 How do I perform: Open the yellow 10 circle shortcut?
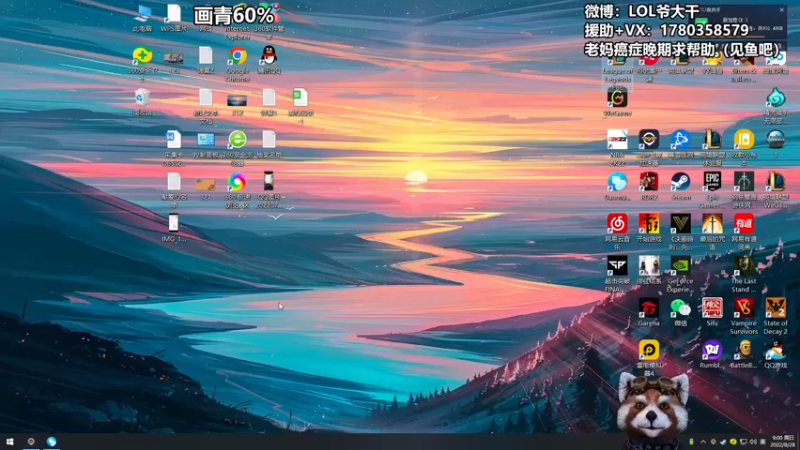click(x=744, y=139)
